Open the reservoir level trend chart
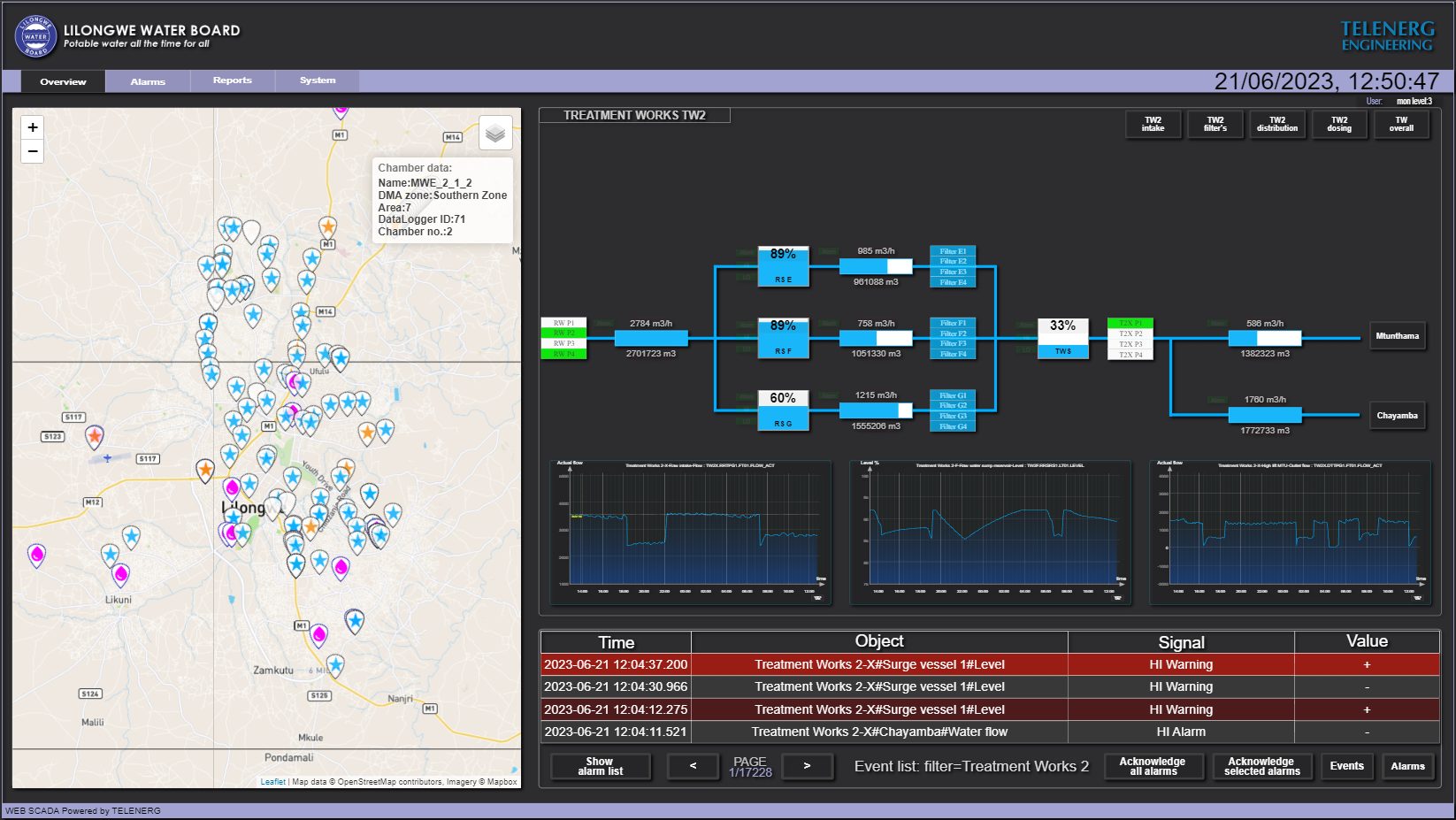Viewport: 1456px width, 820px height. pyautogui.click(x=990, y=532)
